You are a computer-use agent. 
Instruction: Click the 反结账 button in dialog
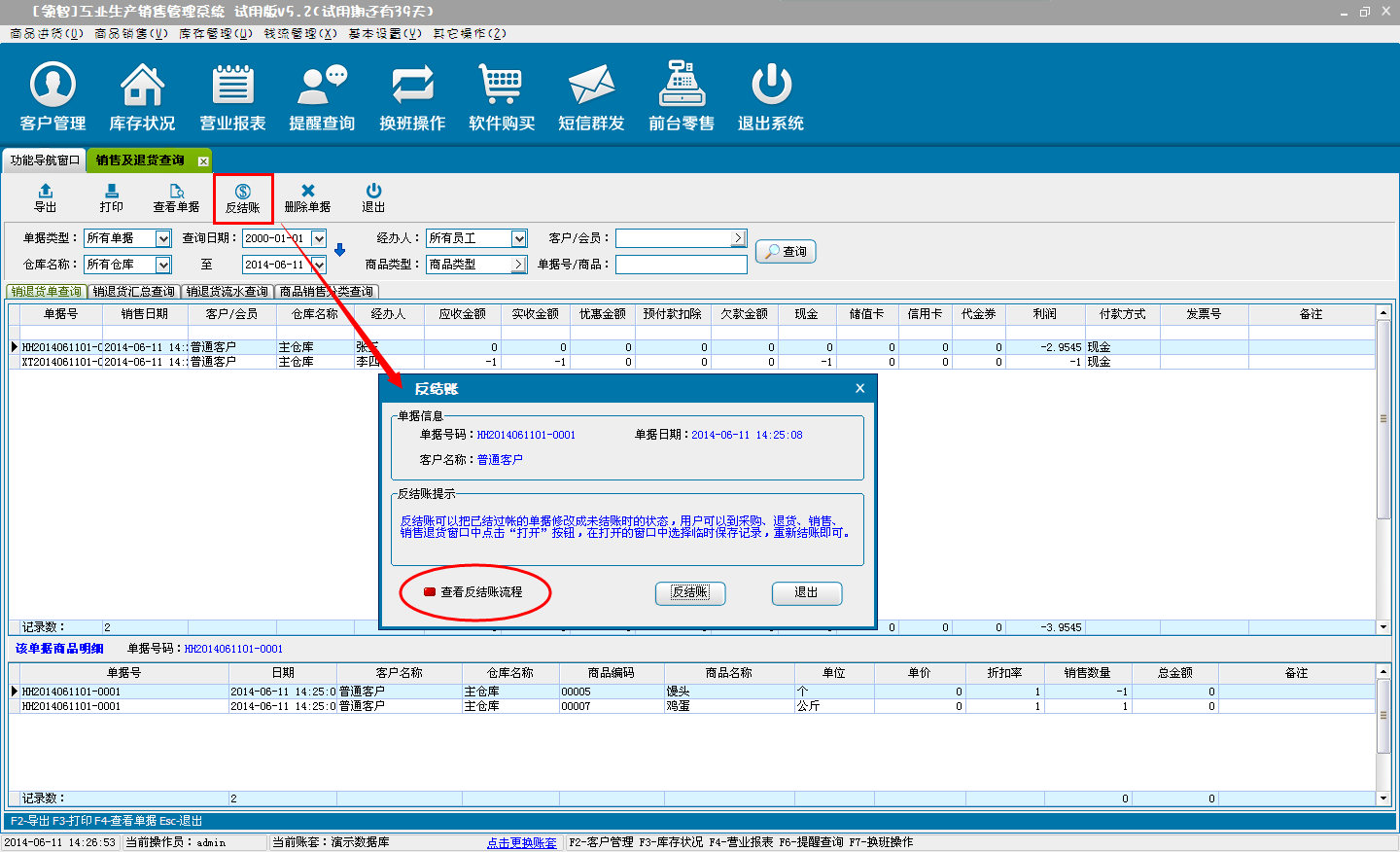[690, 592]
